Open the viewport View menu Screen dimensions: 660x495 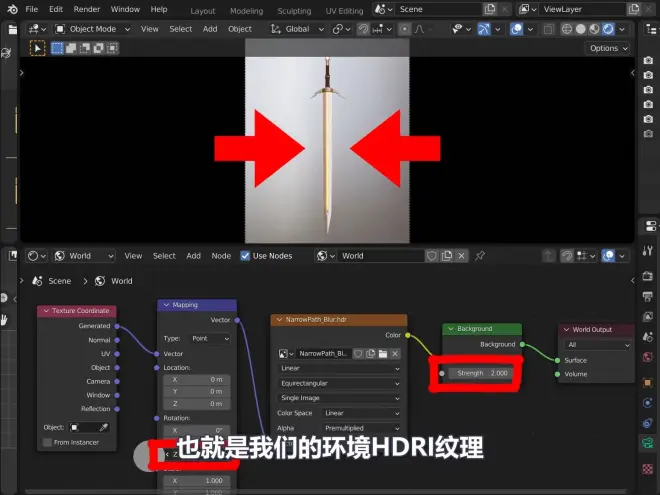pyautogui.click(x=149, y=29)
